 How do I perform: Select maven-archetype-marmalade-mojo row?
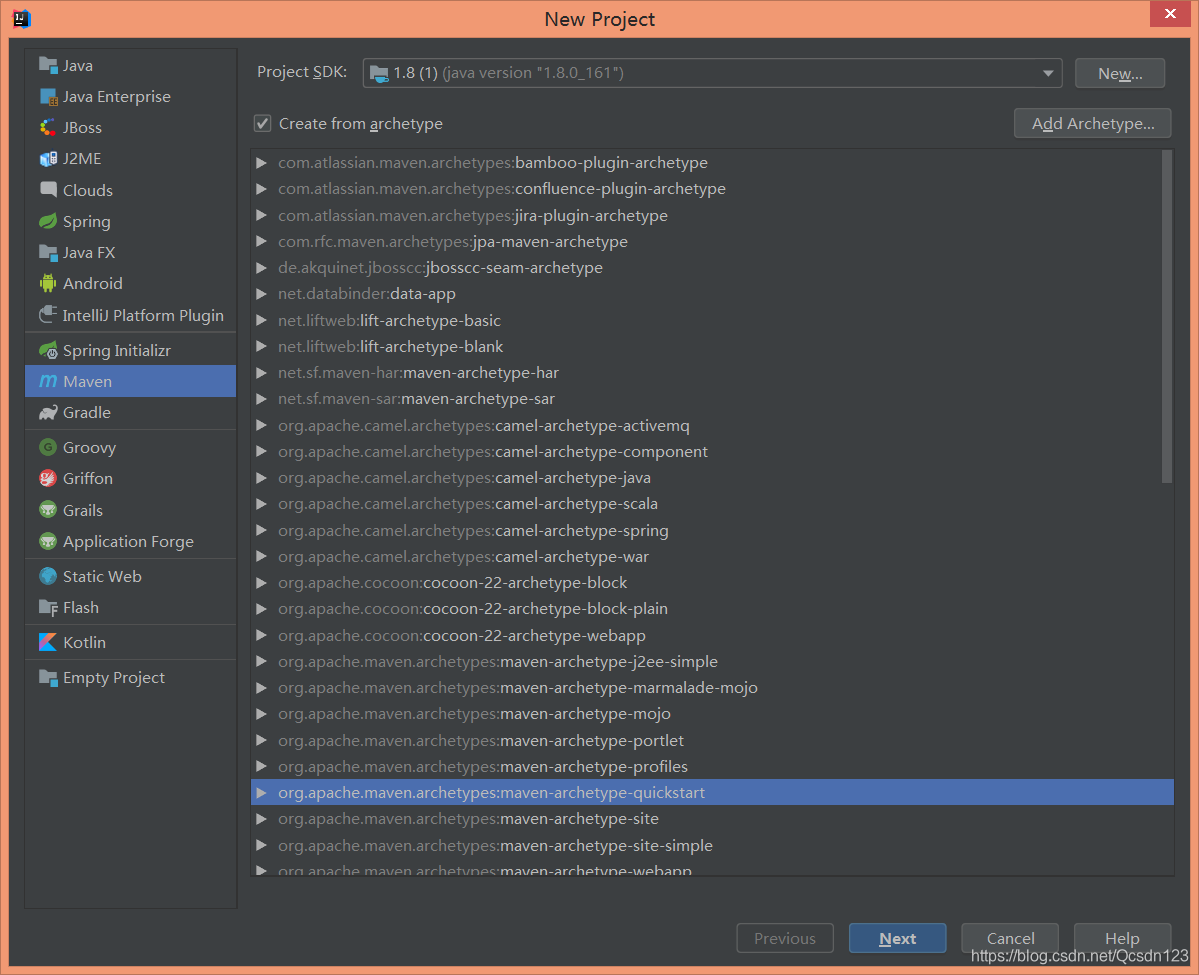[712, 687]
